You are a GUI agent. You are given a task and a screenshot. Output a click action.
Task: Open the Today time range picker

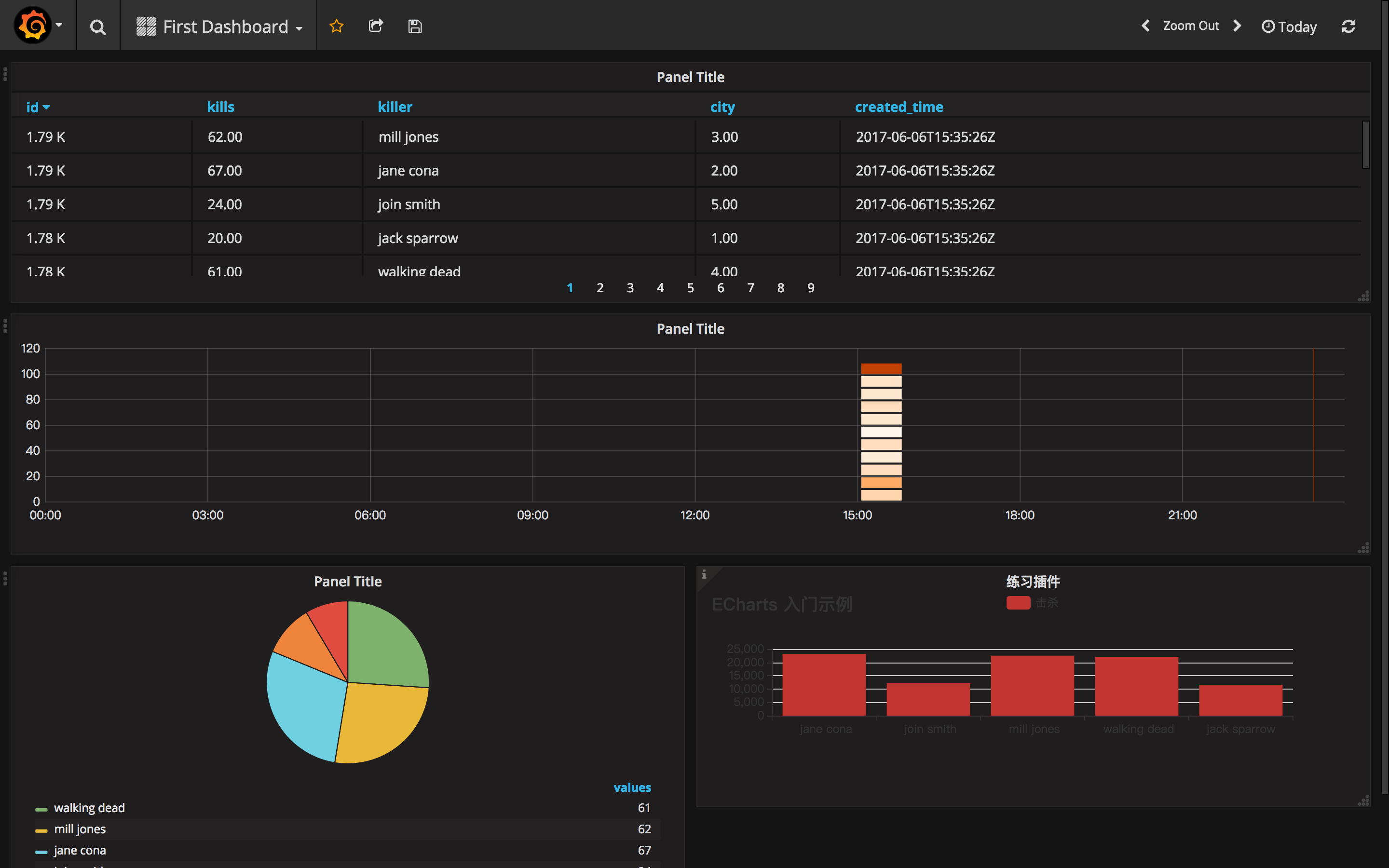[x=1289, y=27]
